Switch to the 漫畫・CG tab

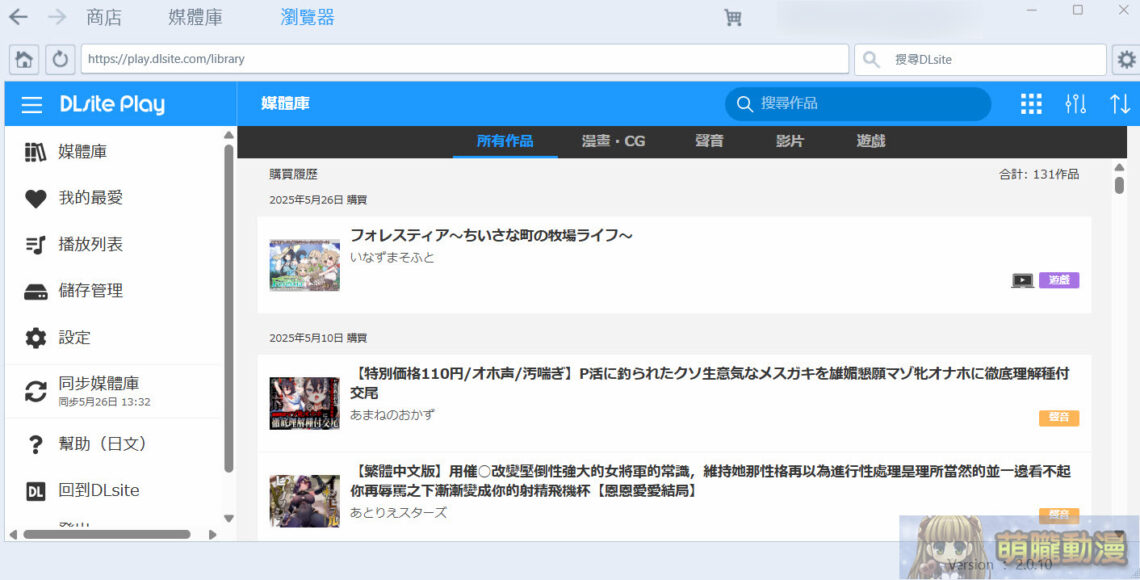pyautogui.click(x=613, y=141)
